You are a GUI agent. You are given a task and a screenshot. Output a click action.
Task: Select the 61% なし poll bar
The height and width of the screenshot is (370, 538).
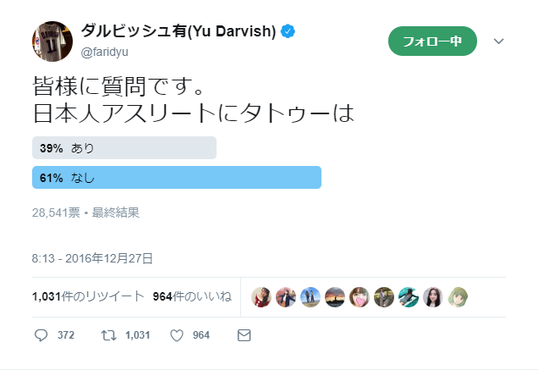pos(177,177)
